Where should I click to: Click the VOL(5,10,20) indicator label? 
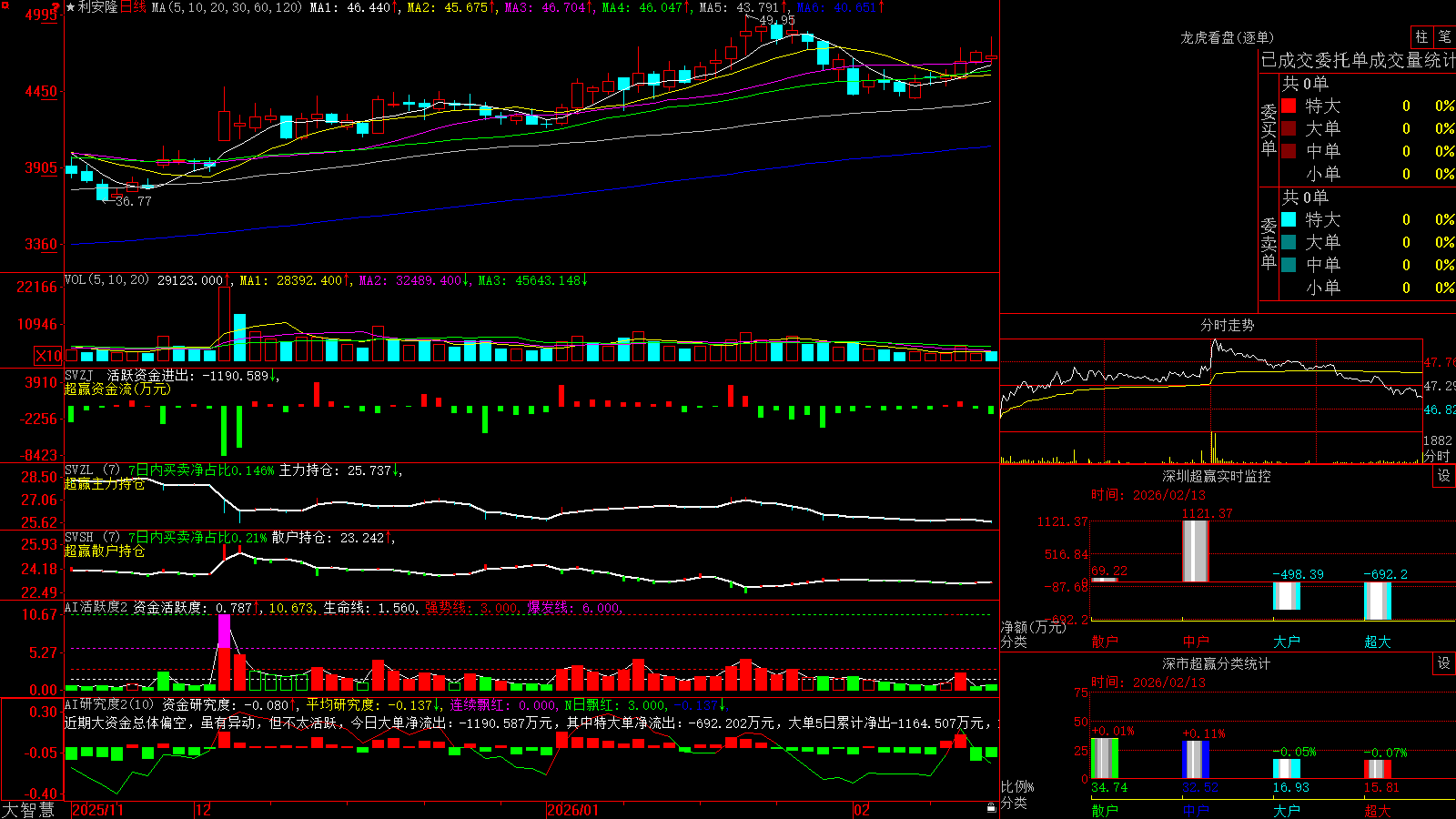[x=106, y=280]
